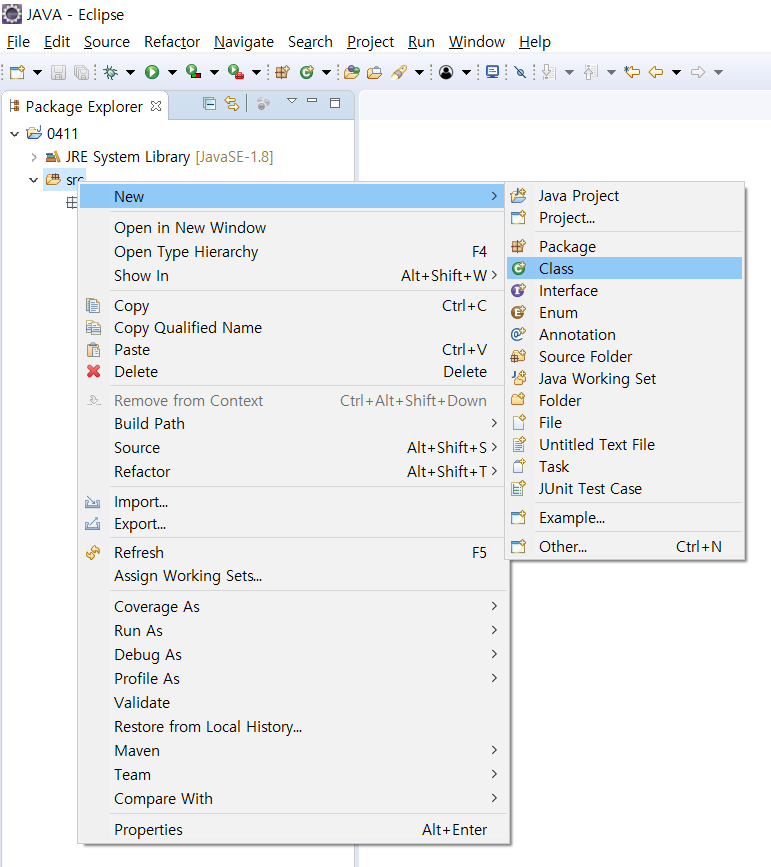Click the green Run button icon
Viewport: 771px width, 867px height.
pos(152,72)
